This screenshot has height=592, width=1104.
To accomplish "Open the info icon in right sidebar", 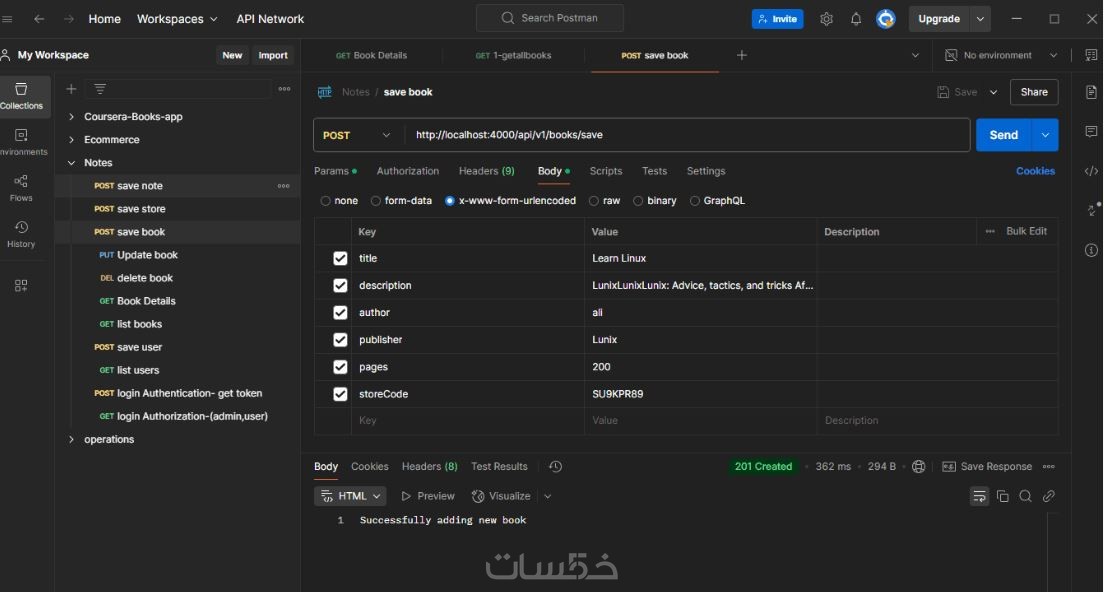I will (1091, 250).
